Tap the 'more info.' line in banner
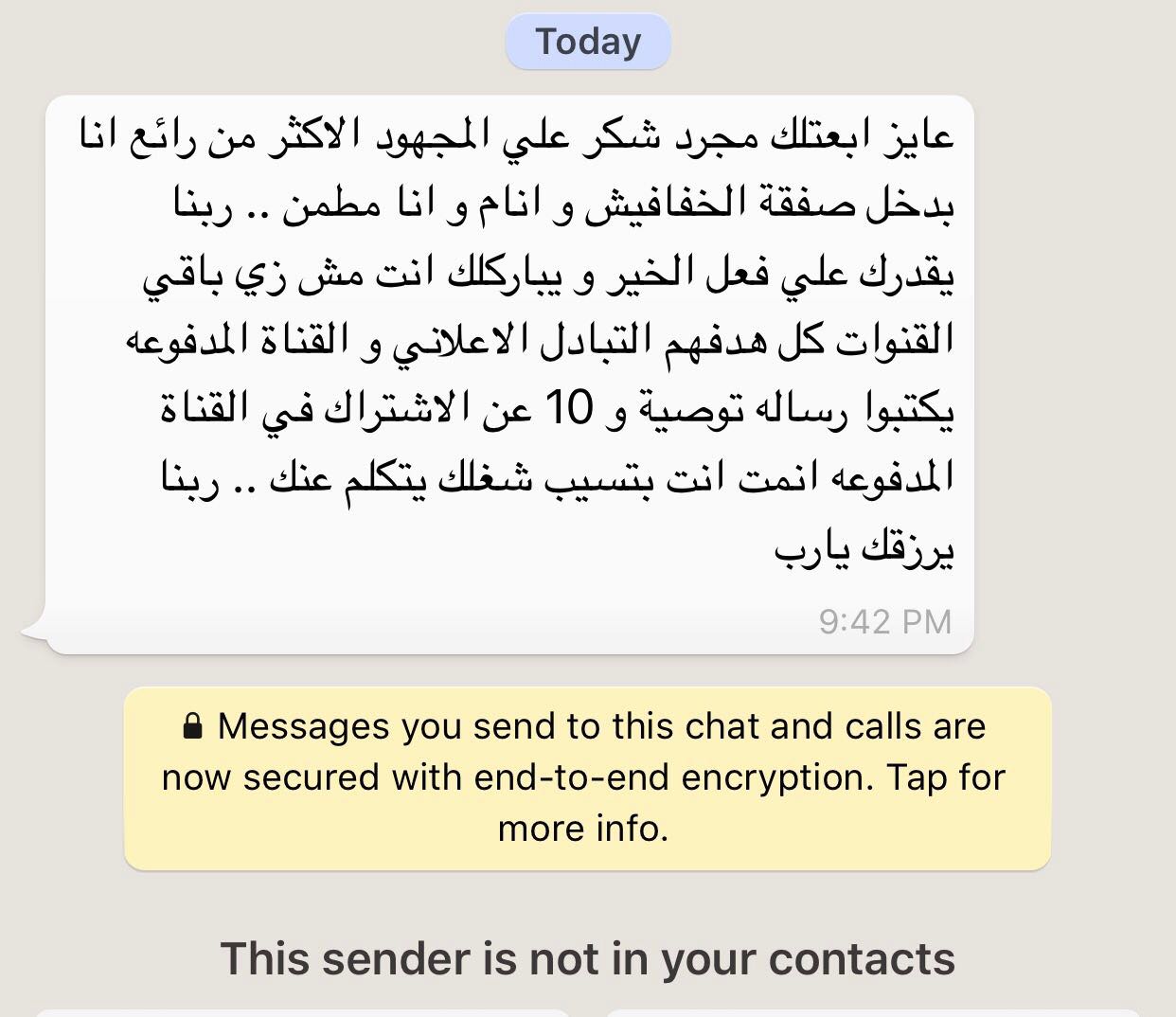This screenshot has height=1017, width=1176. coord(583,829)
